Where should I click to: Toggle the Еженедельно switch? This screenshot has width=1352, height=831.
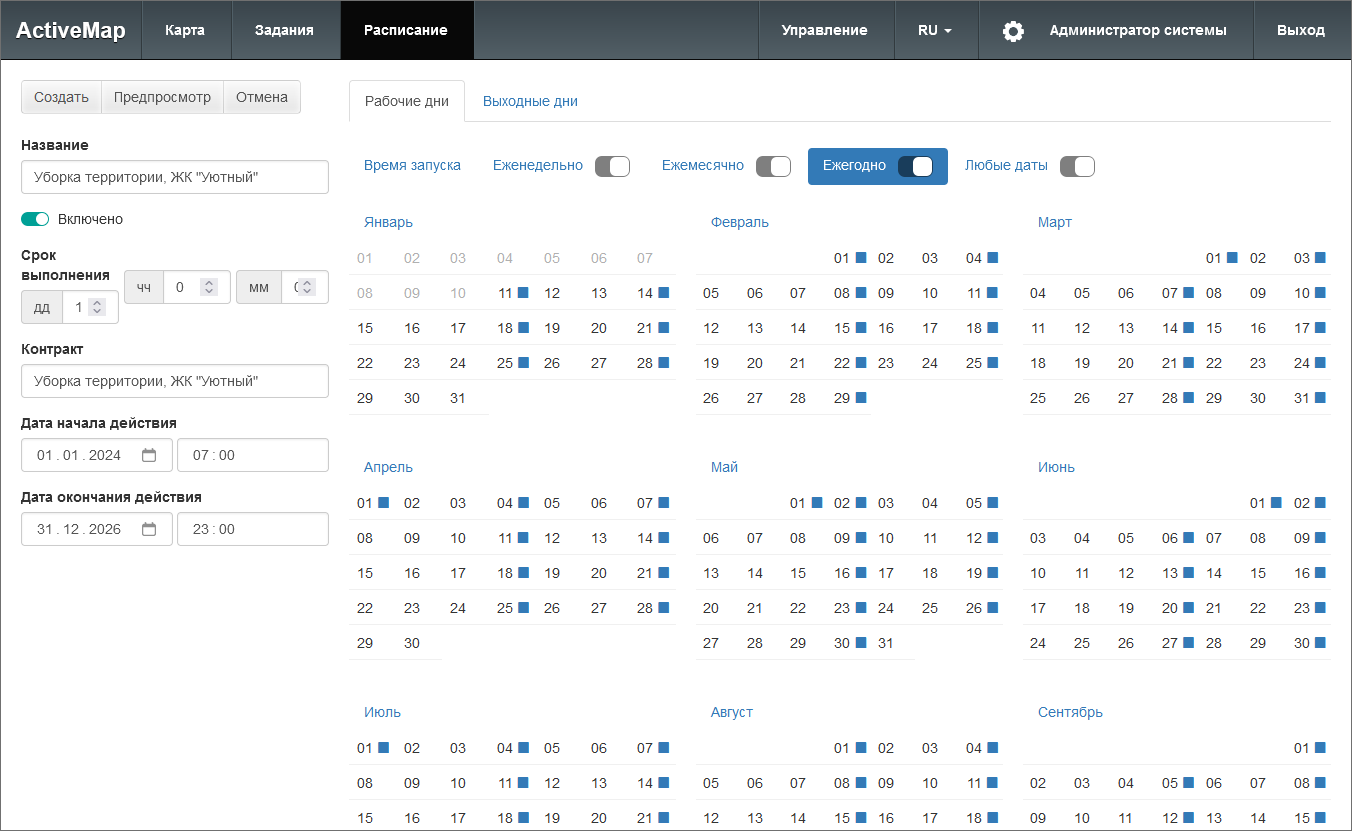coord(612,166)
